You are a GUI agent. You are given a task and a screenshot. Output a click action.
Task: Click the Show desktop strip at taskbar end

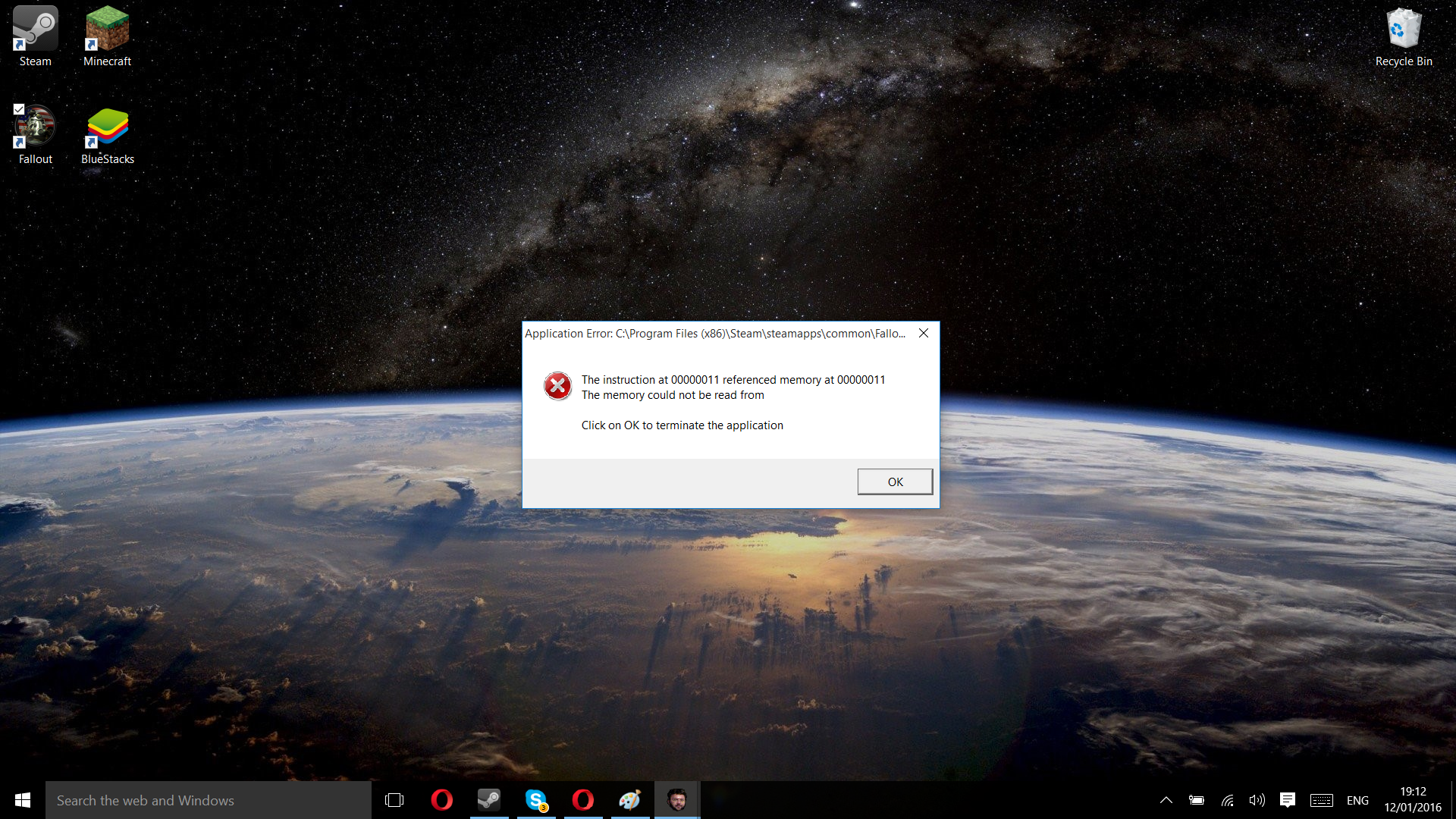(1453, 800)
